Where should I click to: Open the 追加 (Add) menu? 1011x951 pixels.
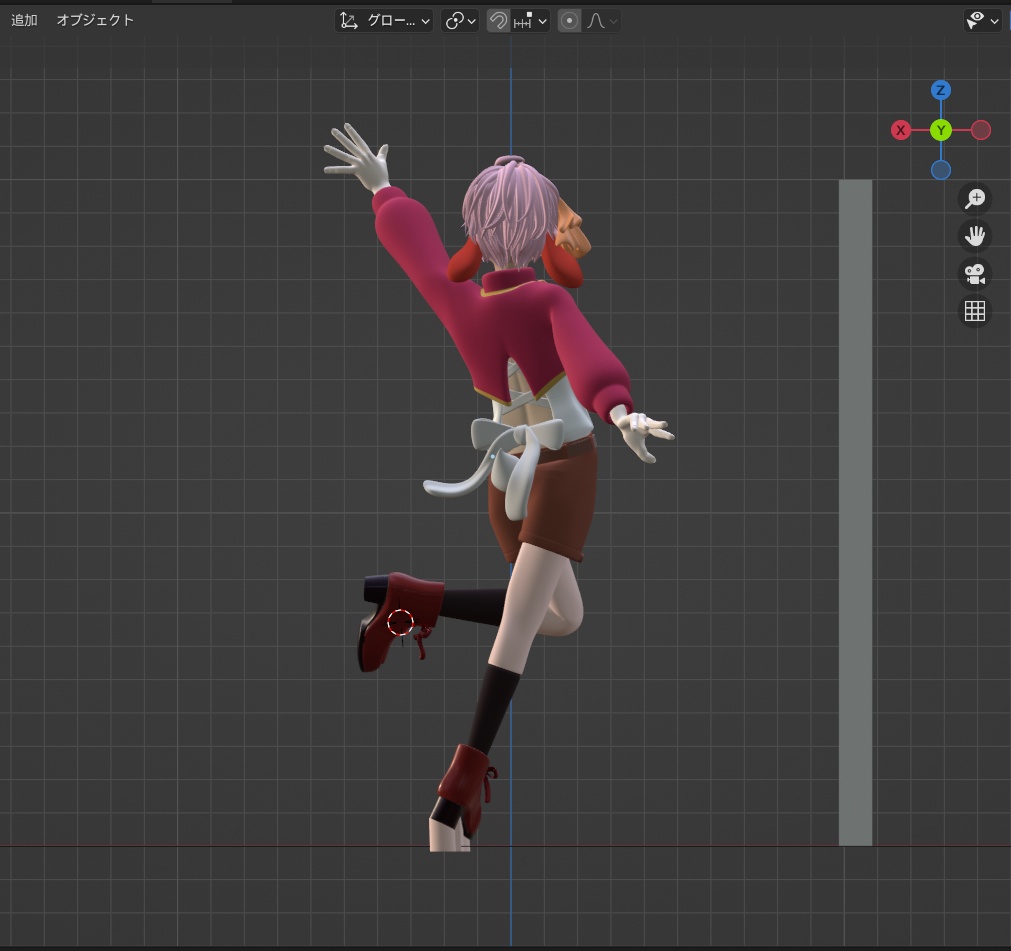25,20
